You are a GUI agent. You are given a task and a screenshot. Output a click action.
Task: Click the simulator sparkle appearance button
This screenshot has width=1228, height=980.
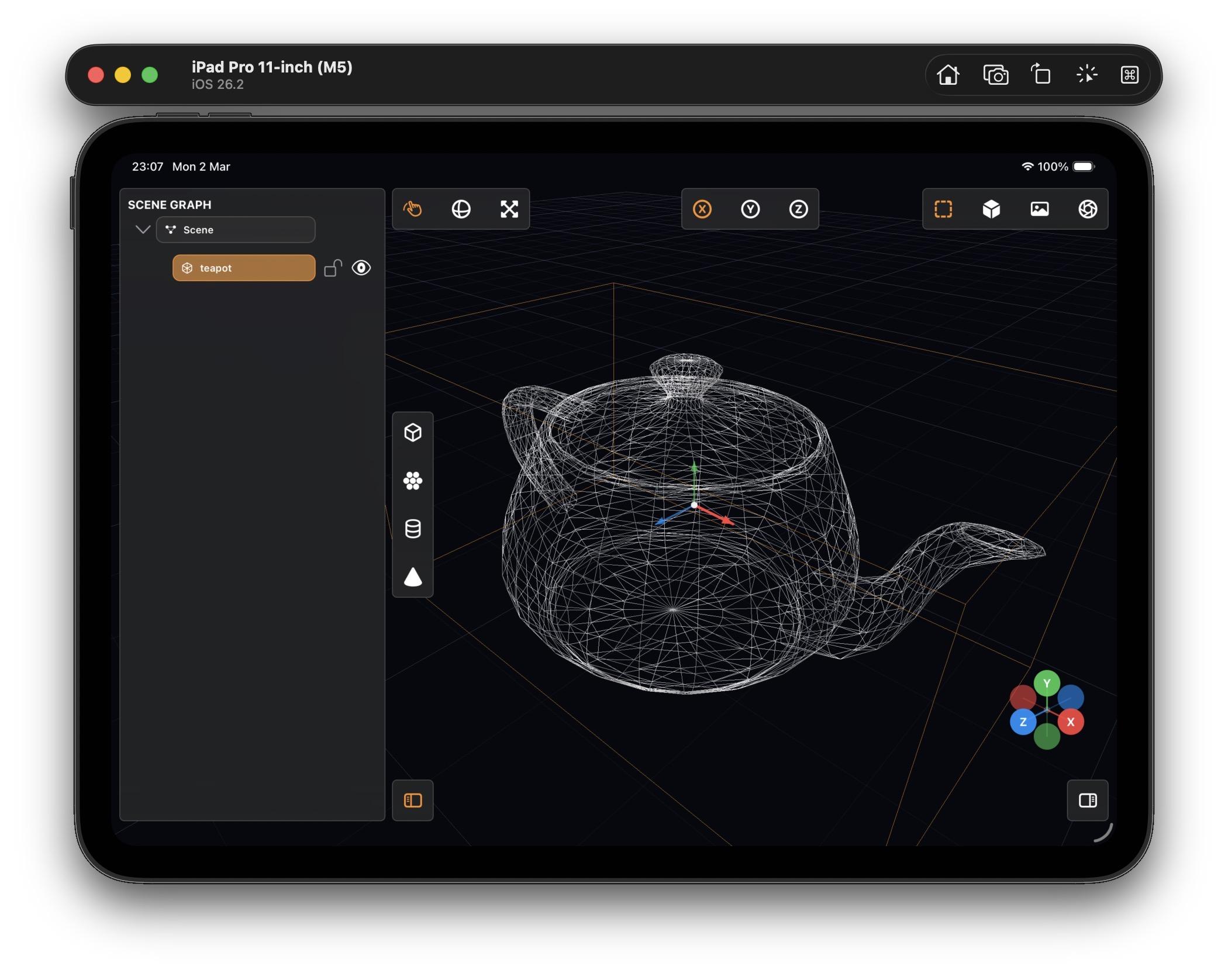(1086, 74)
